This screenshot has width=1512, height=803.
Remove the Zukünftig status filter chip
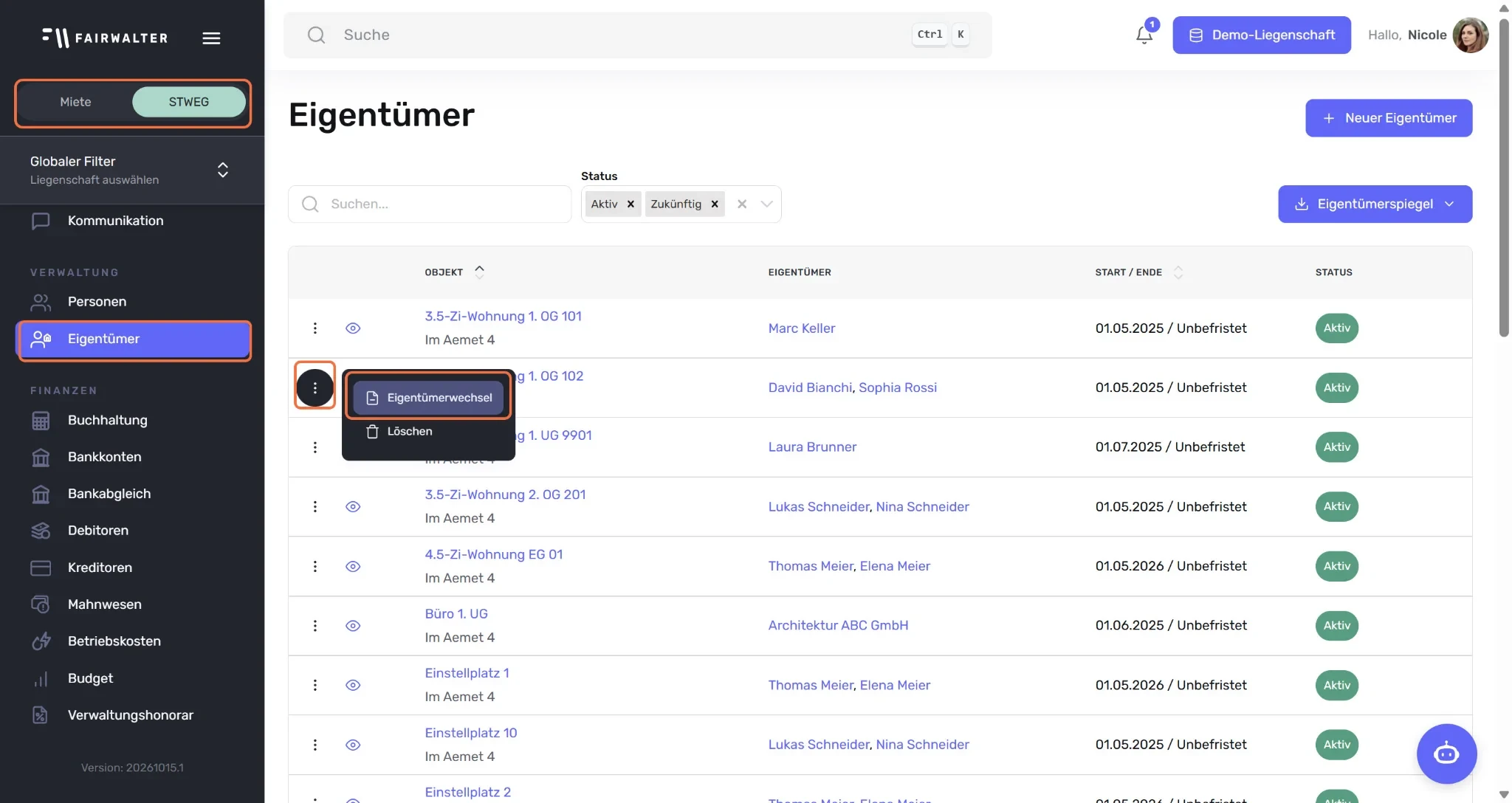[715, 204]
